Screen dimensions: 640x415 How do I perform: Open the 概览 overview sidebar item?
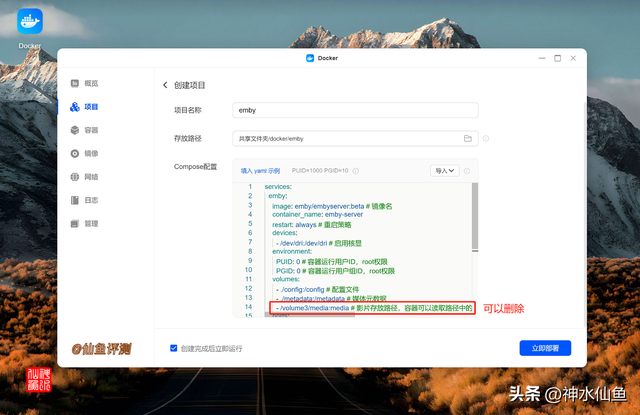pyautogui.click(x=84, y=83)
